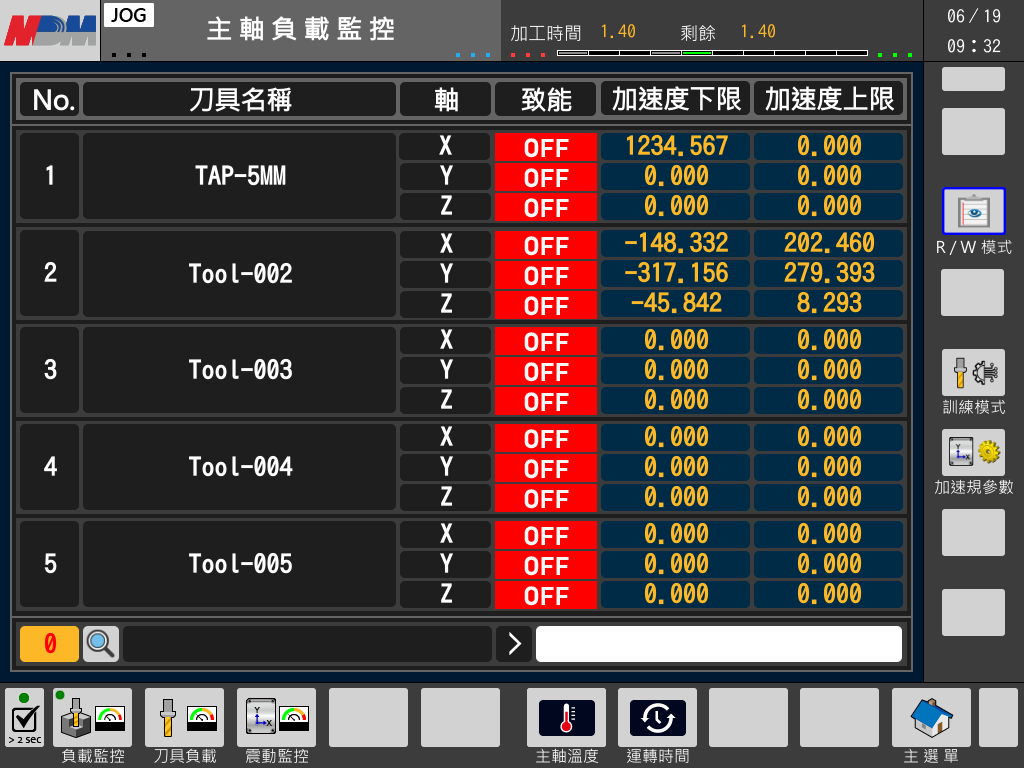
Task: Open 運轉時間 running time icon
Action: [657, 717]
